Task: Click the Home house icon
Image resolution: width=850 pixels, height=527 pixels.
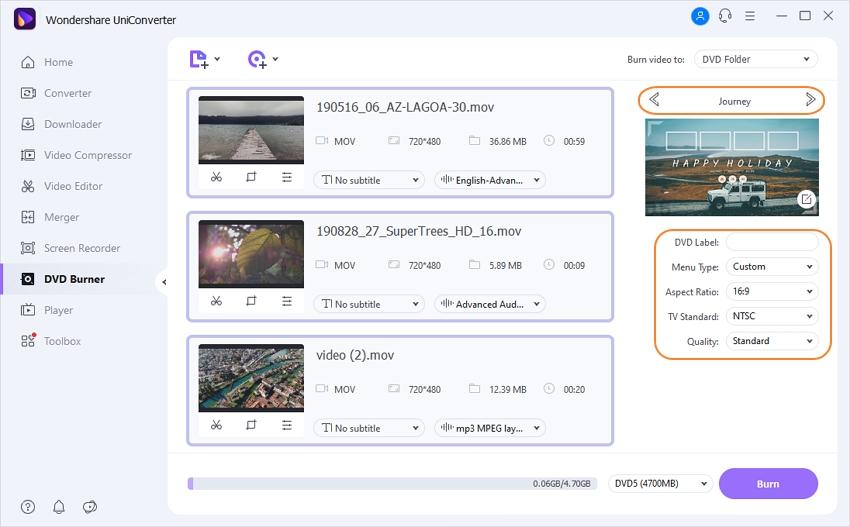Action: click(28, 62)
